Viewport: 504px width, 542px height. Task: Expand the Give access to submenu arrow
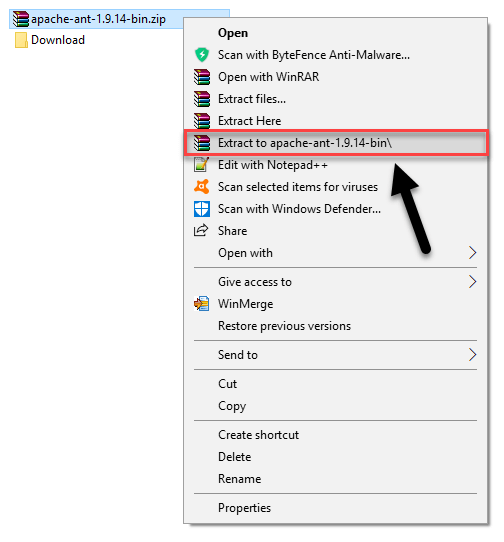[473, 282]
